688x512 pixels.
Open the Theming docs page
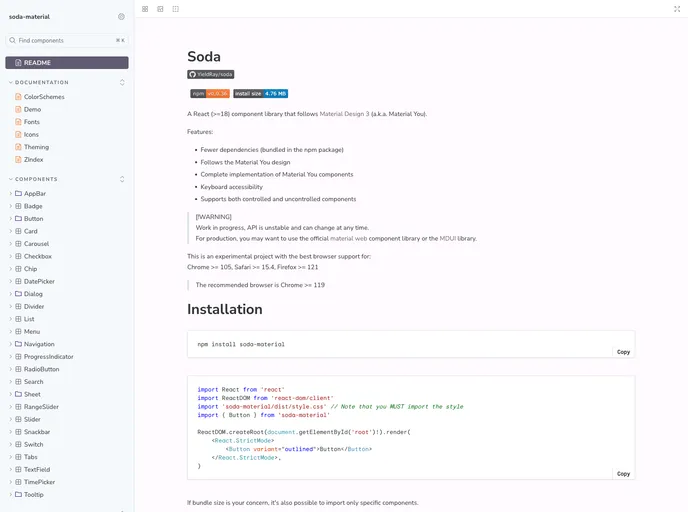(36, 147)
